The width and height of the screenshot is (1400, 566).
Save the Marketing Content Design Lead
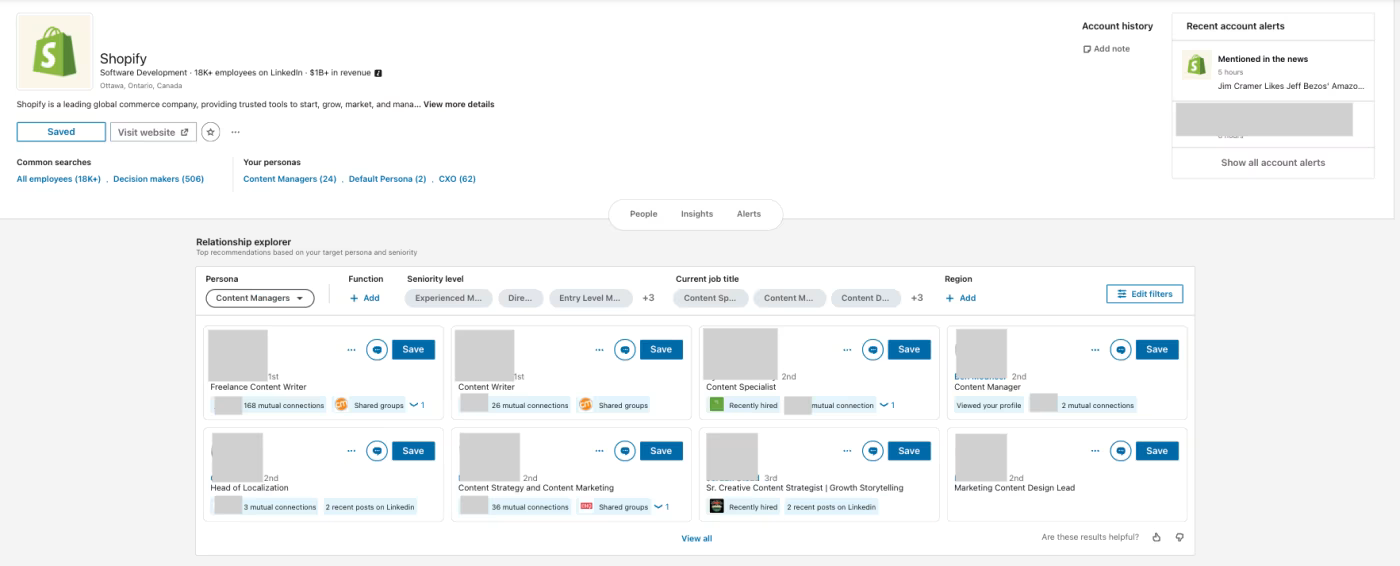[1157, 451]
